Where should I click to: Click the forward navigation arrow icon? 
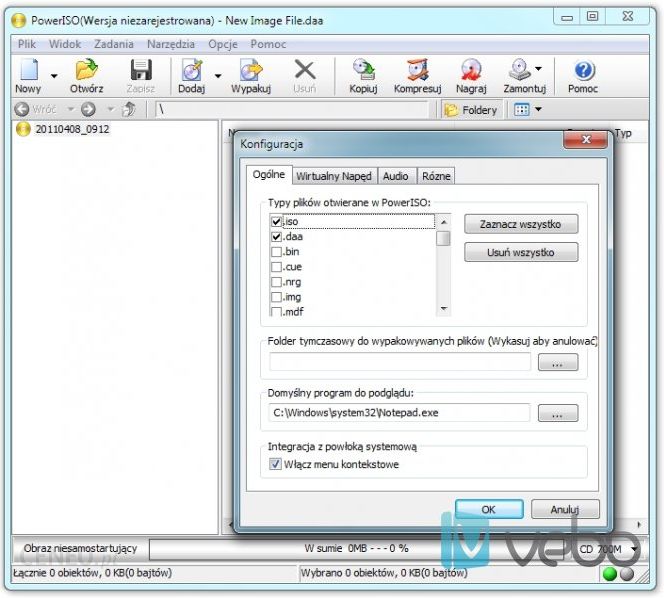point(88,109)
